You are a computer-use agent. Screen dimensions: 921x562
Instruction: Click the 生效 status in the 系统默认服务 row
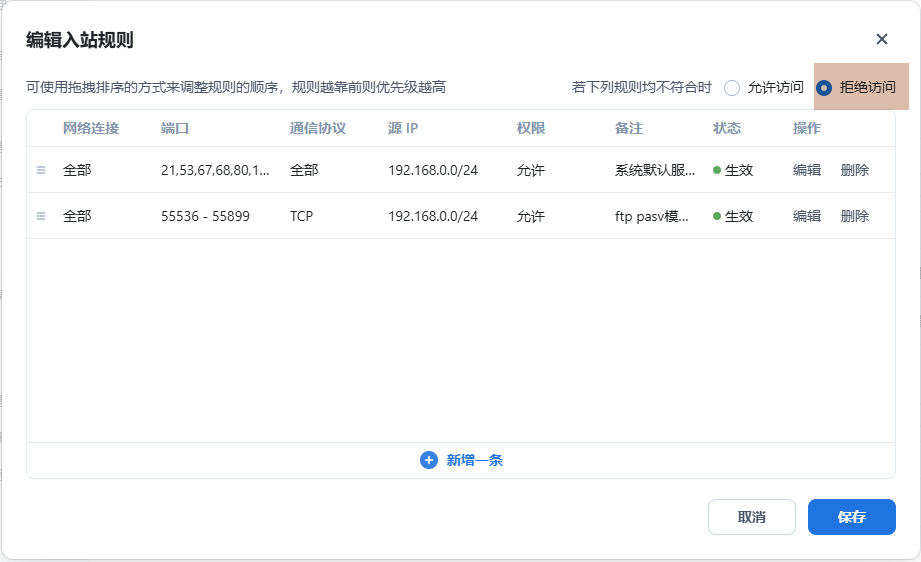click(733, 170)
